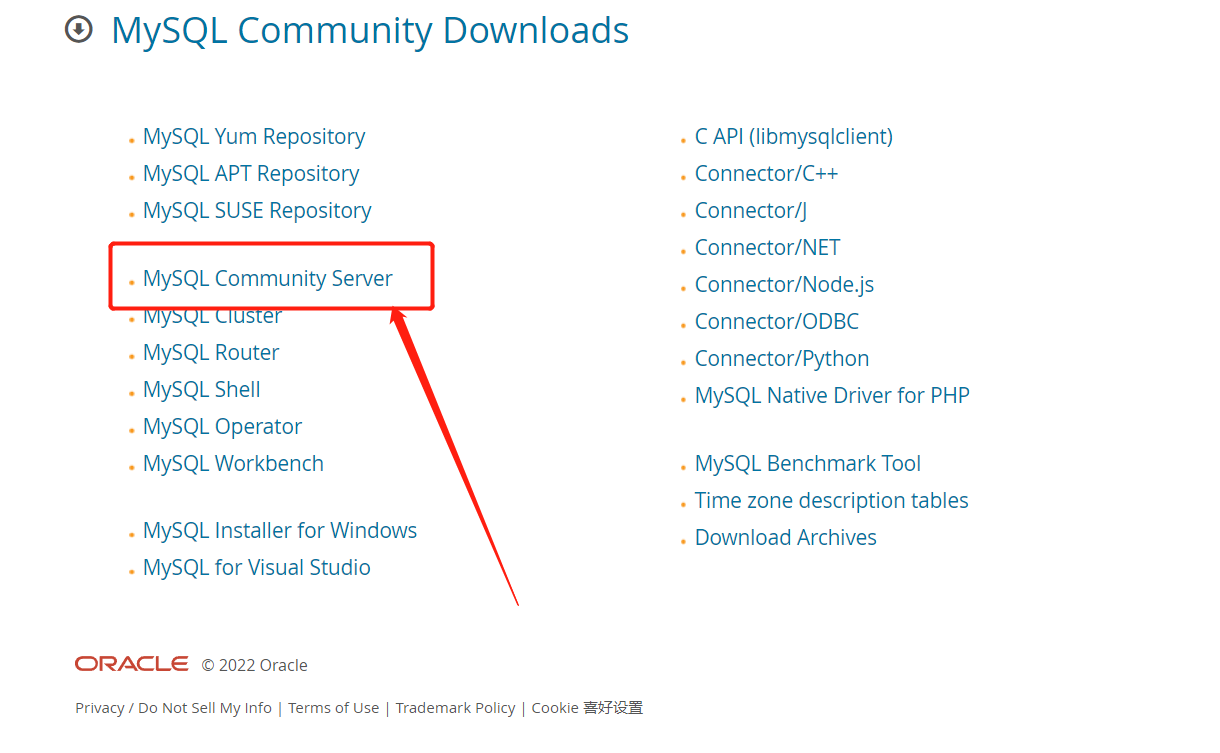This screenshot has height=753, width=1220.
Task: Open the Connector/Node.js link
Action: pyautogui.click(x=784, y=284)
